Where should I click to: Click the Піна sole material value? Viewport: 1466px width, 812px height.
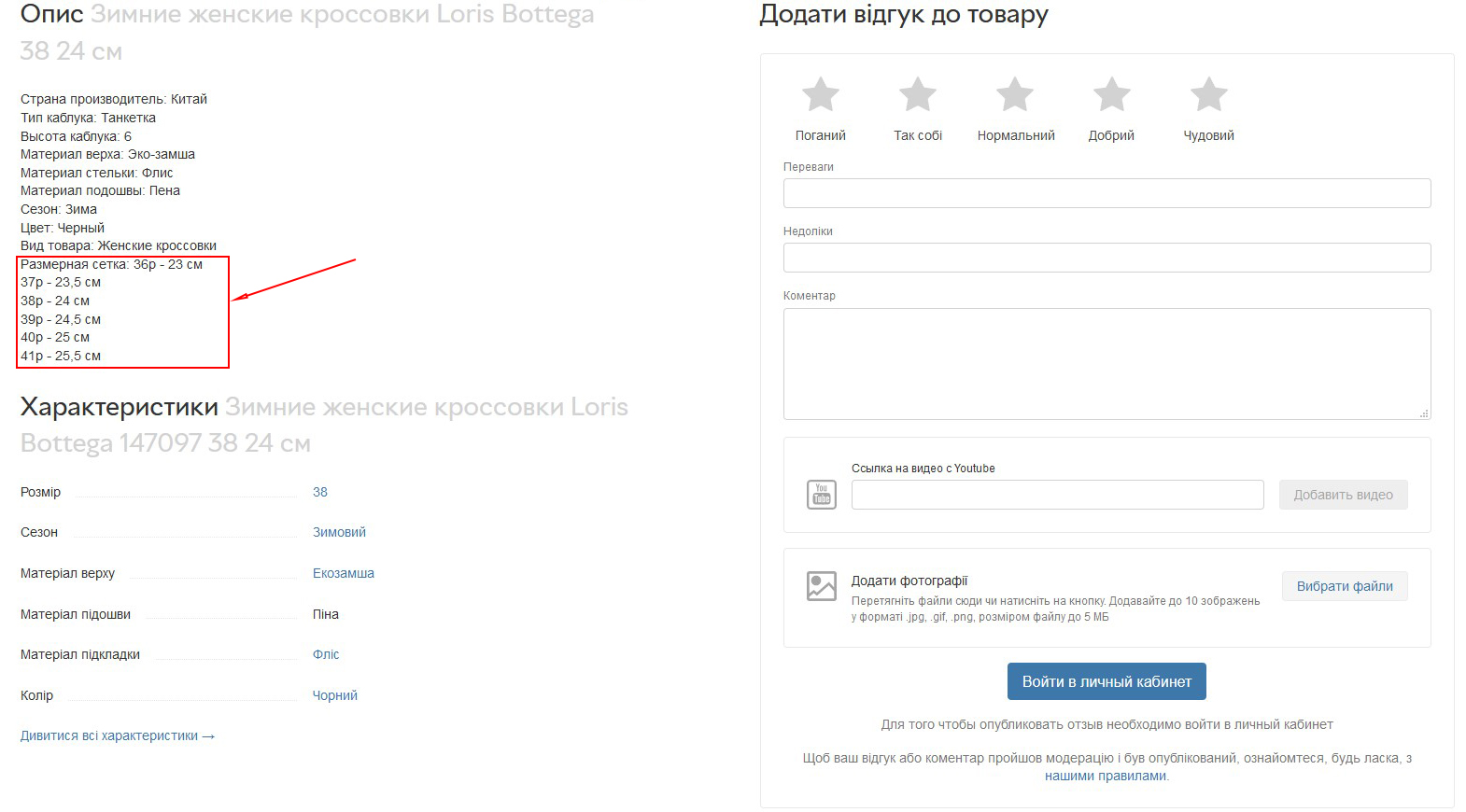click(x=326, y=614)
